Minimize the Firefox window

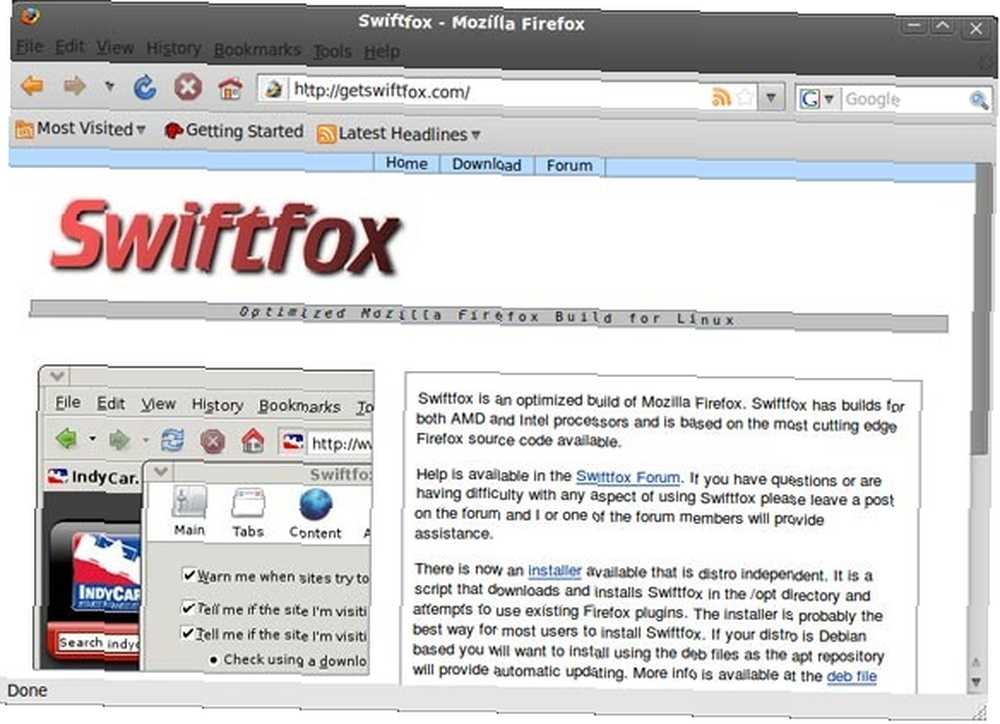coord(913,26)
